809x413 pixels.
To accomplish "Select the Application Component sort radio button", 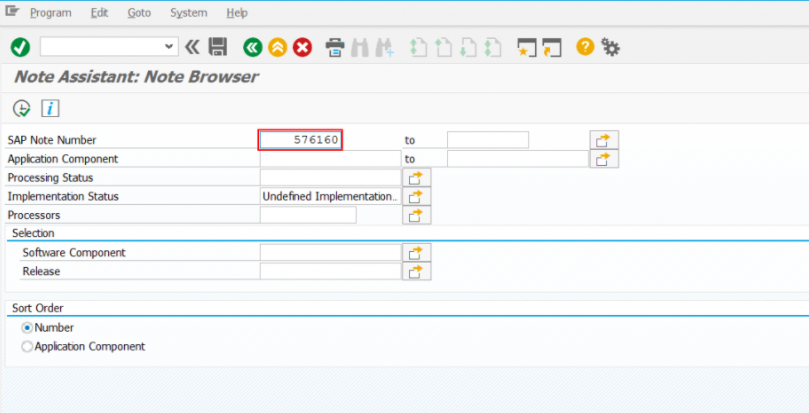I will click(x=27, y=346).
